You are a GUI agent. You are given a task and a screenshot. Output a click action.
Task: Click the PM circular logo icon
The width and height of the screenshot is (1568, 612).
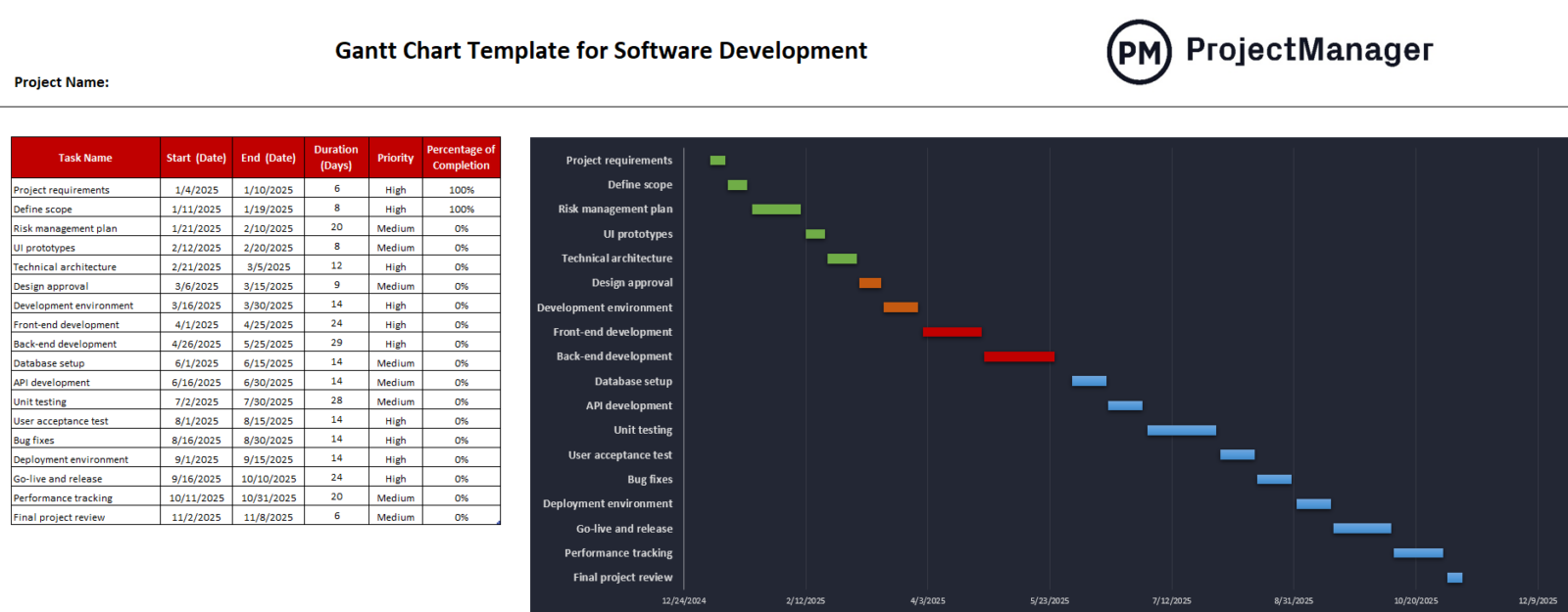tap(1139, 52)
